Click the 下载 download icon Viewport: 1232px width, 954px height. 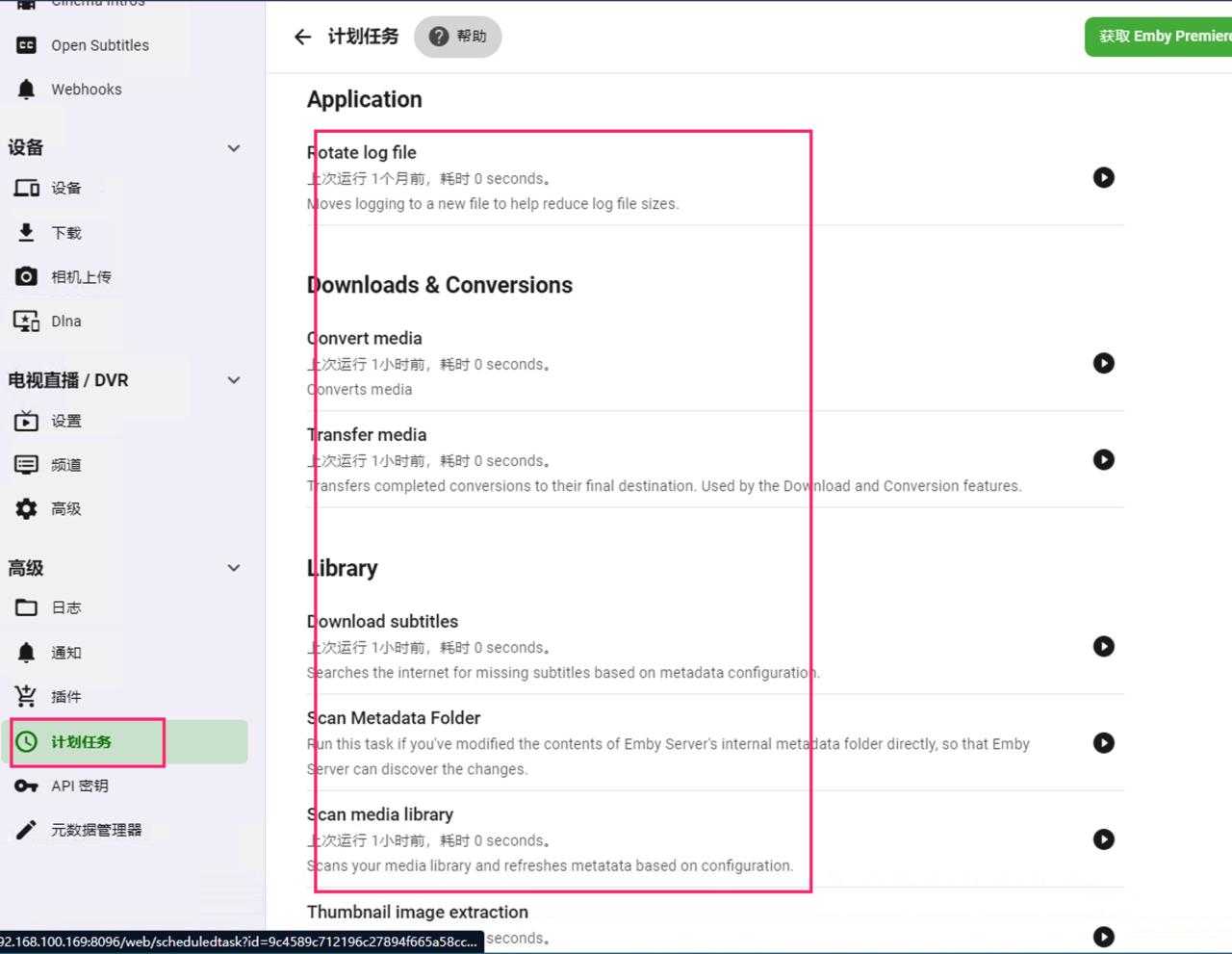(27, 232)
